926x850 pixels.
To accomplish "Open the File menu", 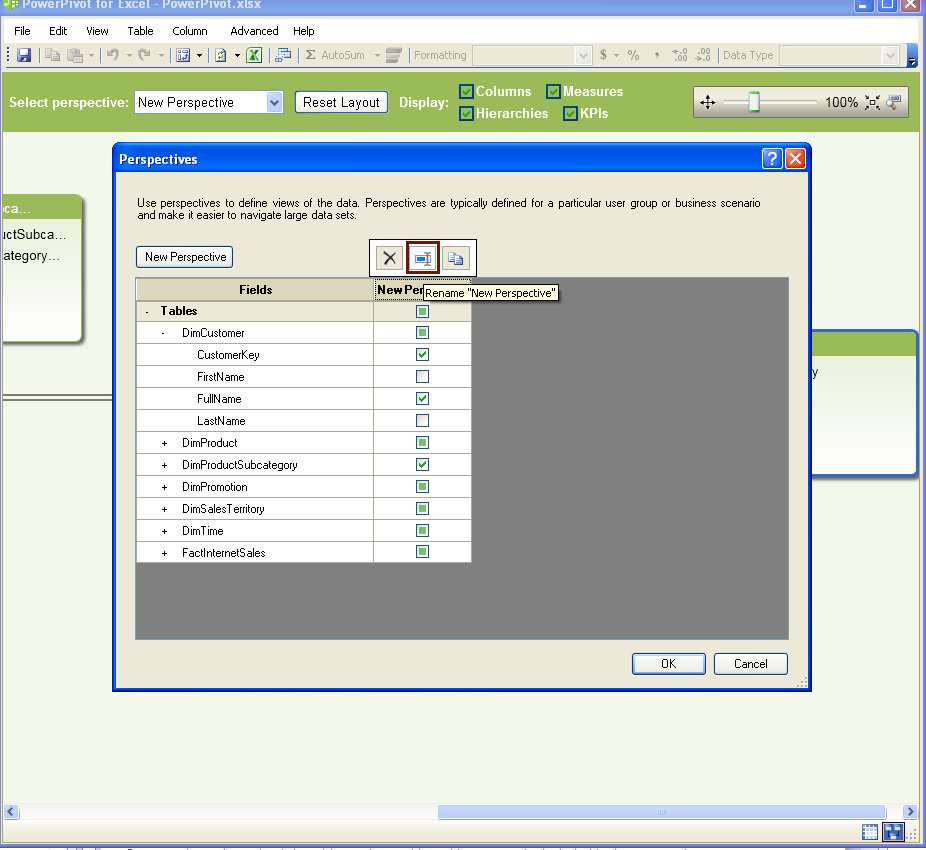I will [x=22, y=31].
